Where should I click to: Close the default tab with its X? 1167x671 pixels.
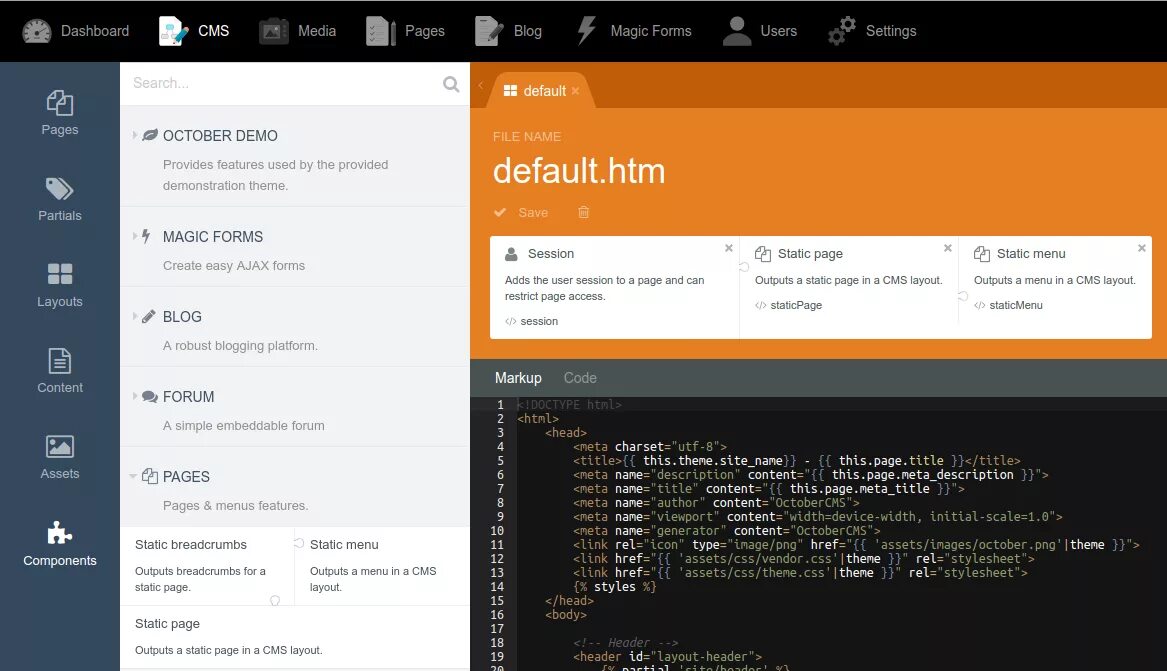coord(575,91)
